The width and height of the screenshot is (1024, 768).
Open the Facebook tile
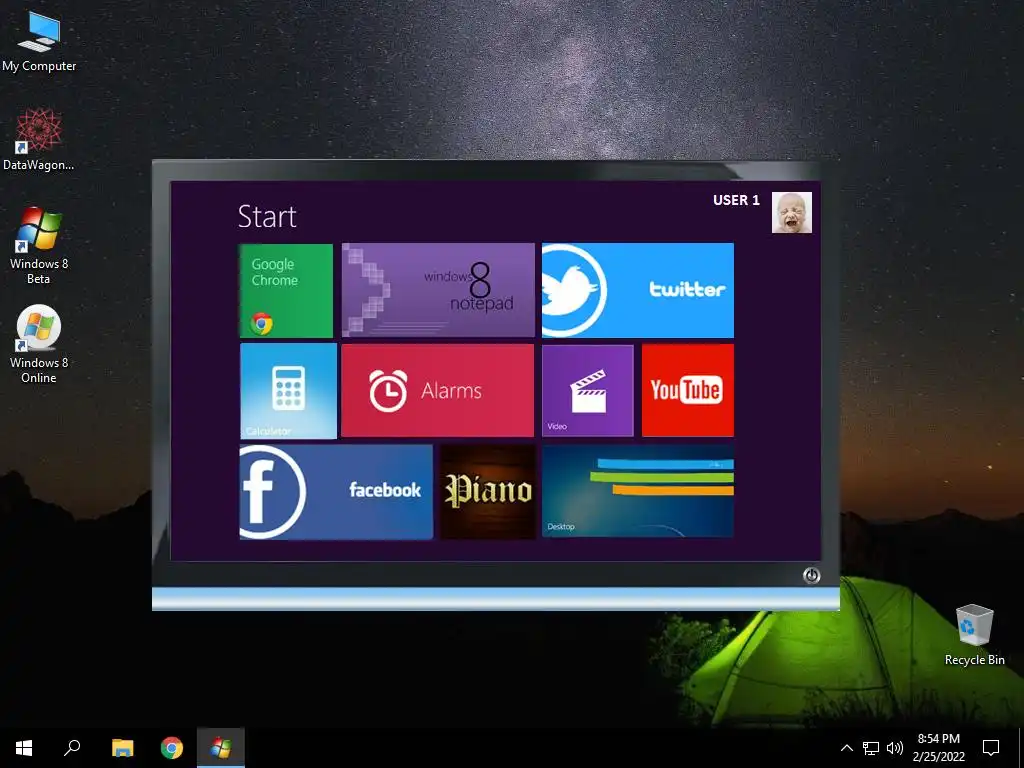click(x=336, y=492)
